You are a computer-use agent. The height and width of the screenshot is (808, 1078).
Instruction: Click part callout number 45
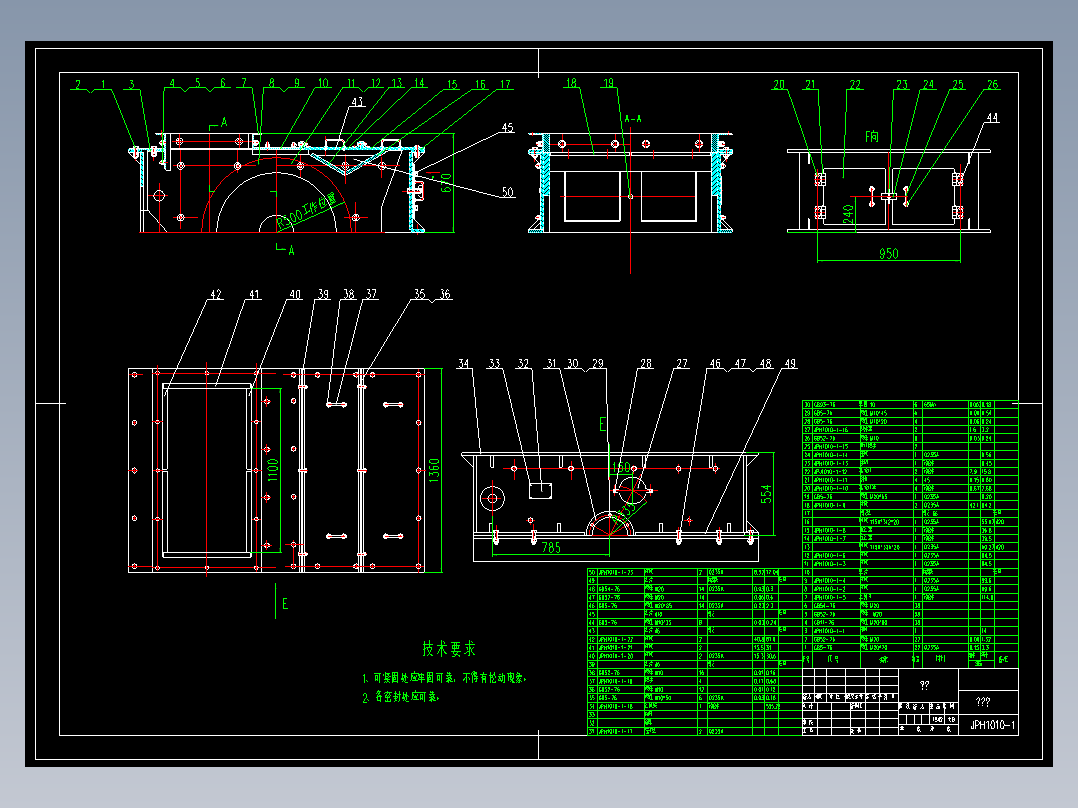pos(507,127)
